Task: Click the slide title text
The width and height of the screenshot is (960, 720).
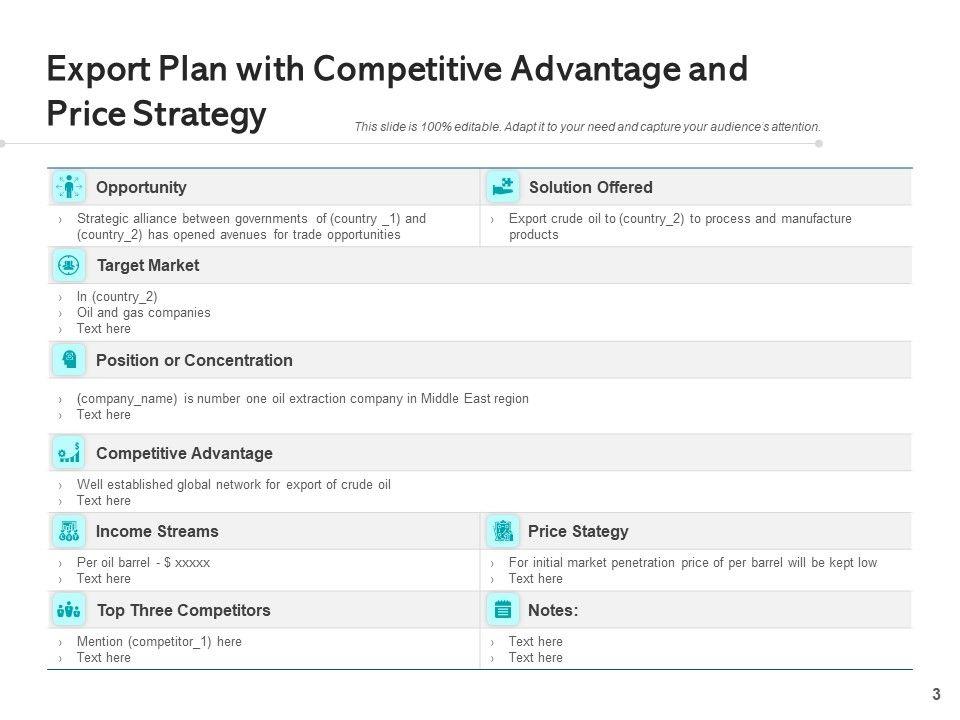Action: click(397, 92)
